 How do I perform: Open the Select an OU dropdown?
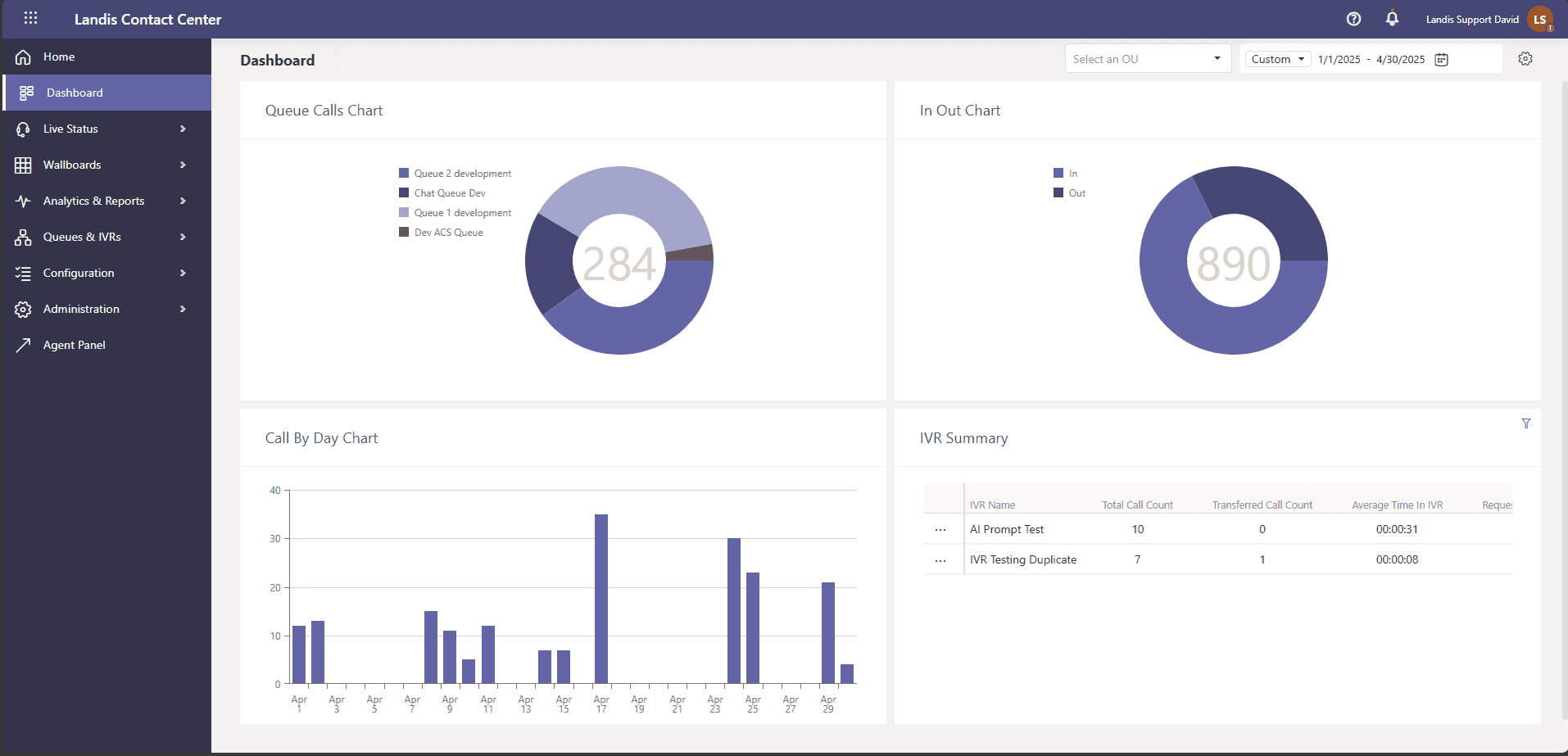pyautogui.click(x=1147, y=59)
